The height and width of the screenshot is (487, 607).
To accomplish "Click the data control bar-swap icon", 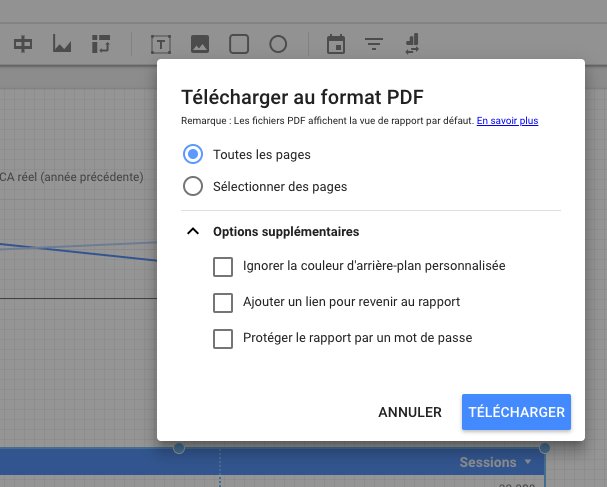I will (412, 44).
